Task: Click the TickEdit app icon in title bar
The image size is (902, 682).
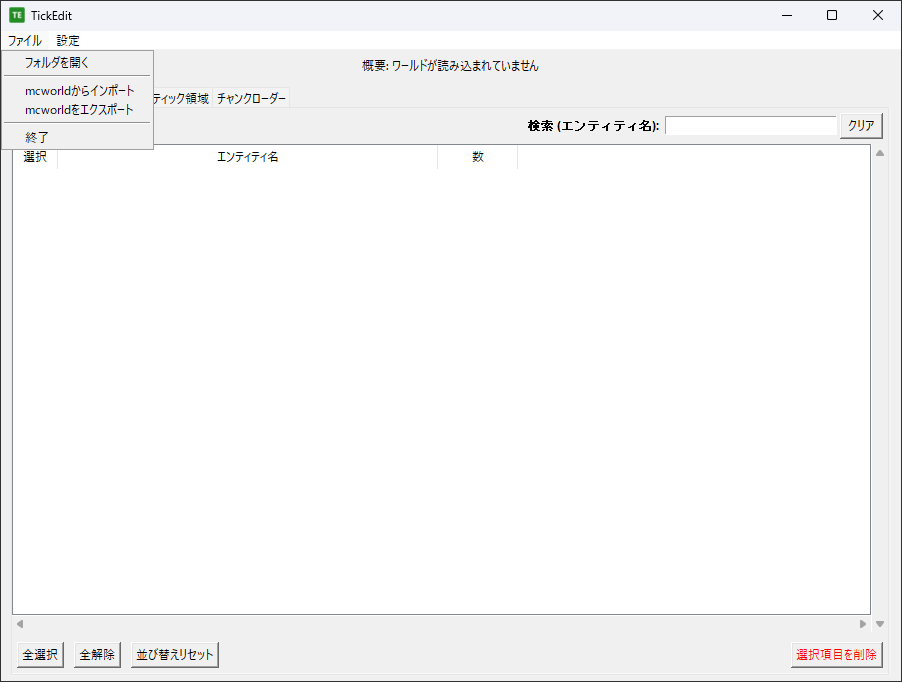Action: 17,16
